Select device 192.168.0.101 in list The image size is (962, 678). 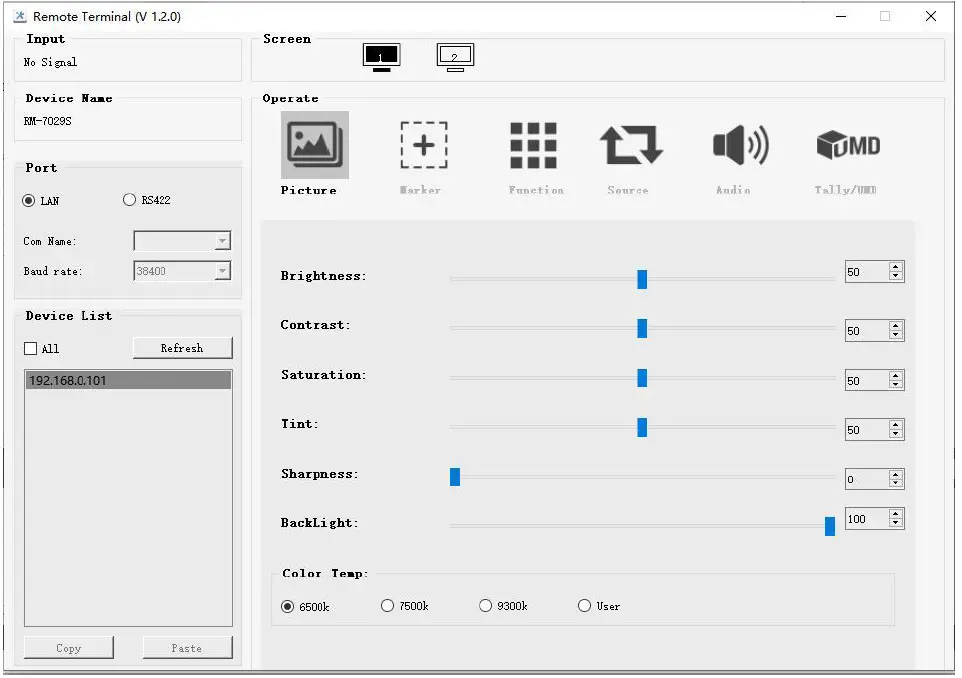tap(128, 380)
